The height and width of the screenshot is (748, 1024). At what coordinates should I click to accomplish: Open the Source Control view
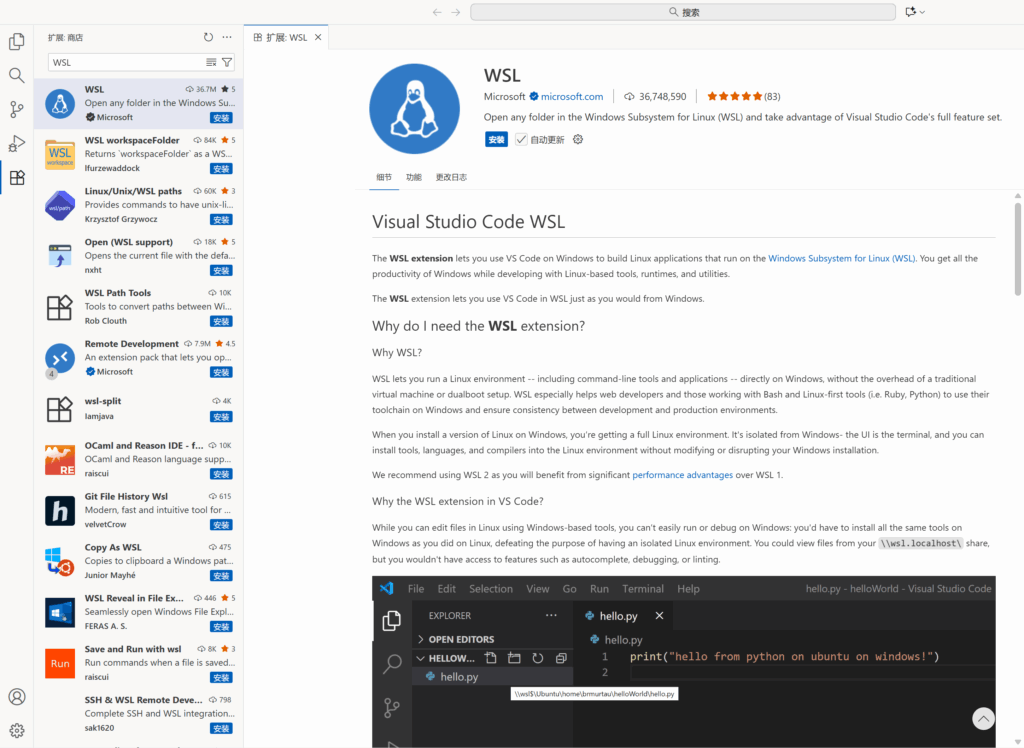[16, 110]
